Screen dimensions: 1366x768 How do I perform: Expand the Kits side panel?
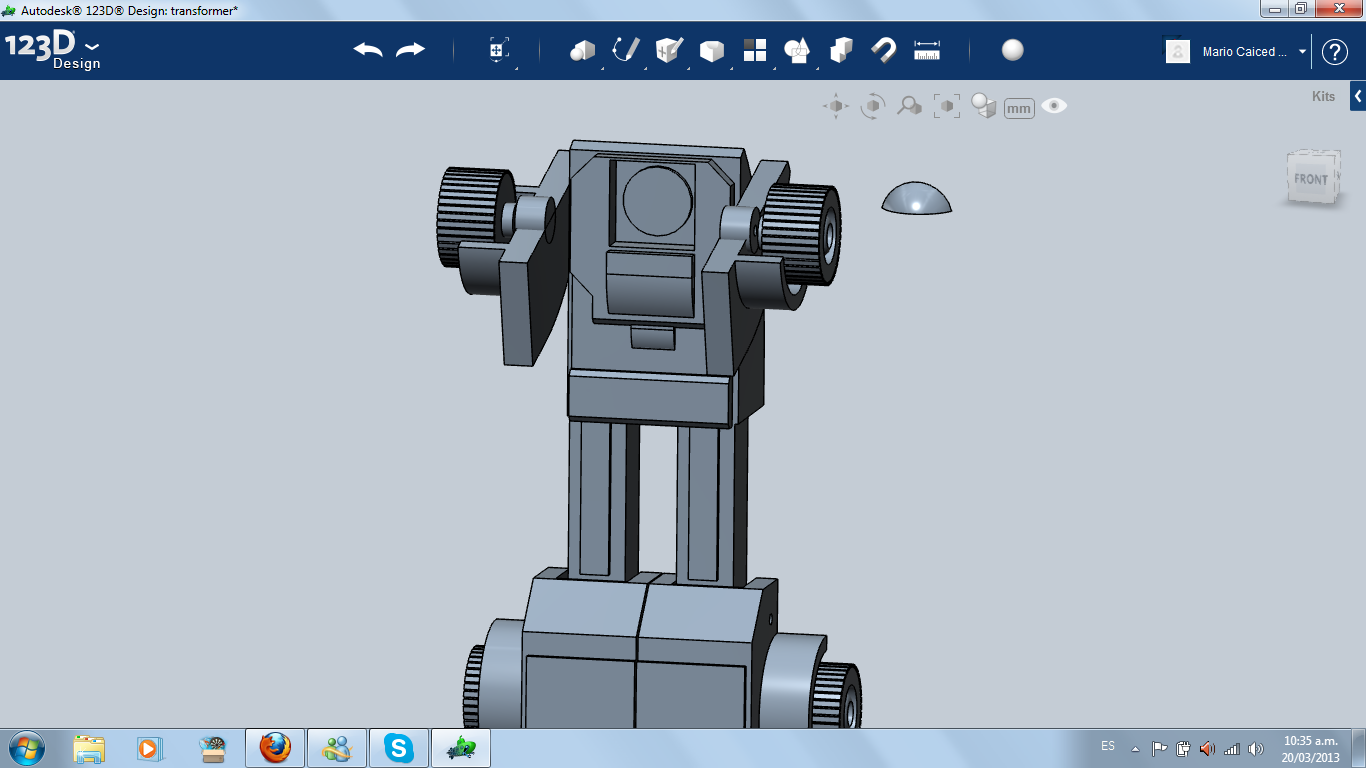pyautogui.click(x=1358, y=97)
